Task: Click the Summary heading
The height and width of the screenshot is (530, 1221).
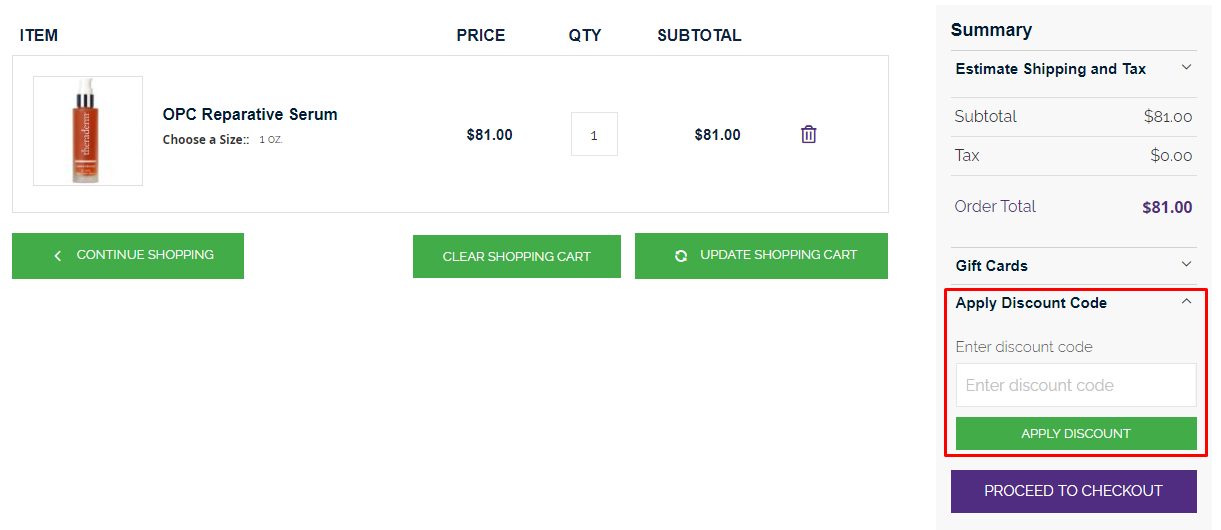Action: point(991,30)
